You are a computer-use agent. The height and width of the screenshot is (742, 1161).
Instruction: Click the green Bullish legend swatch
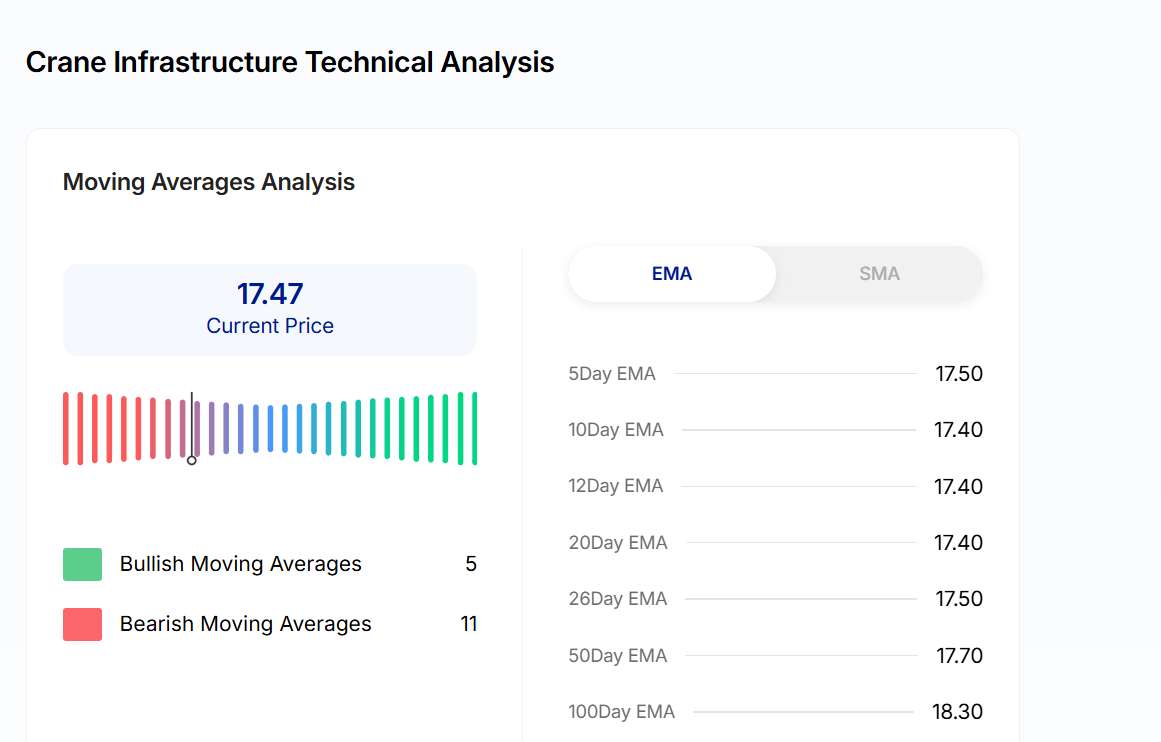(x=82, y=564)
